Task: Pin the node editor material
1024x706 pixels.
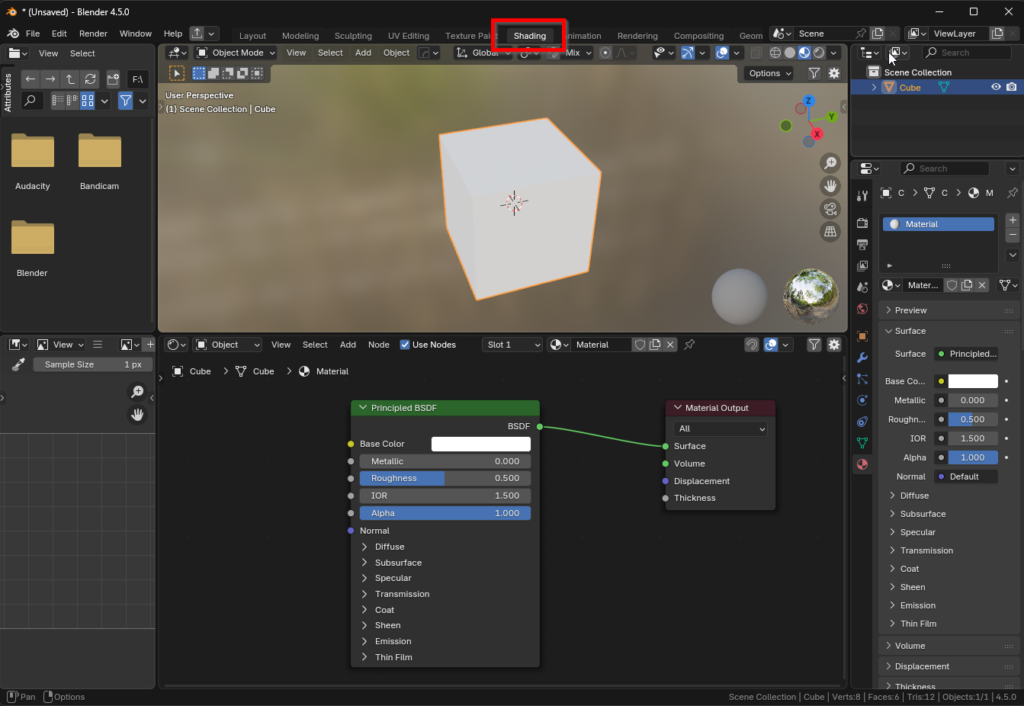Action: (x=689, y=345)
